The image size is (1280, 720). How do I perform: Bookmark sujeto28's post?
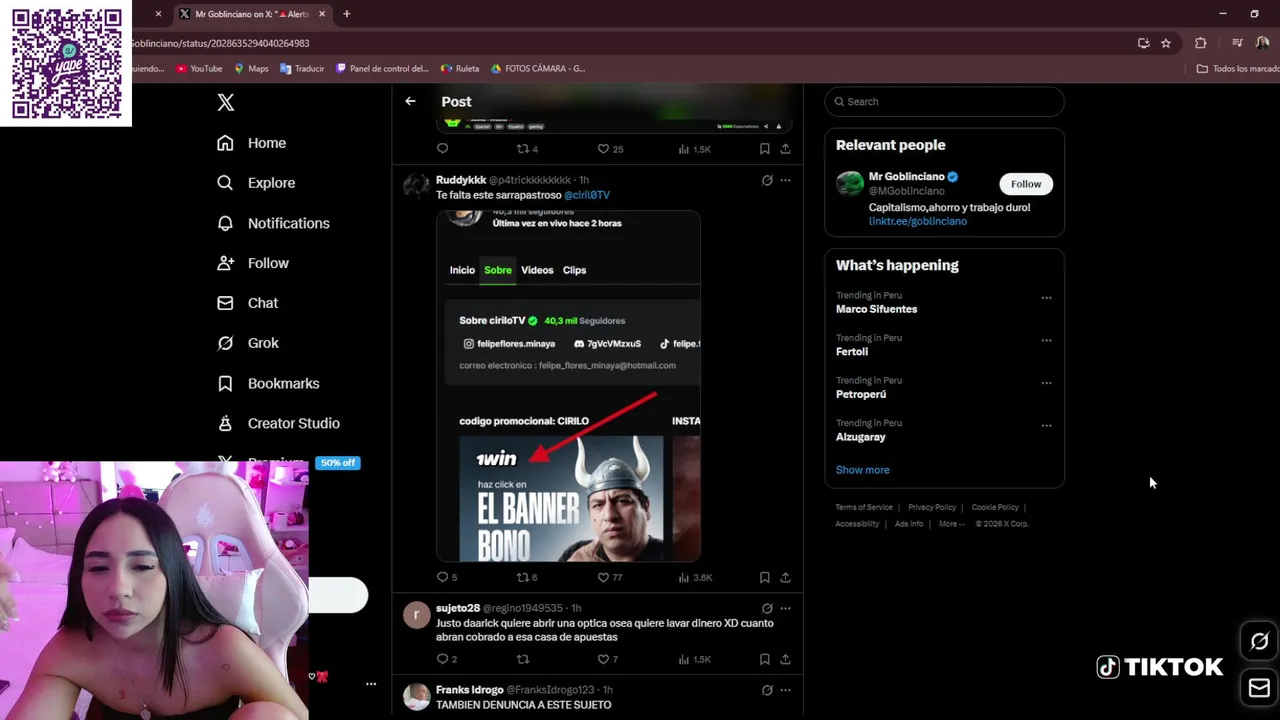764,659
